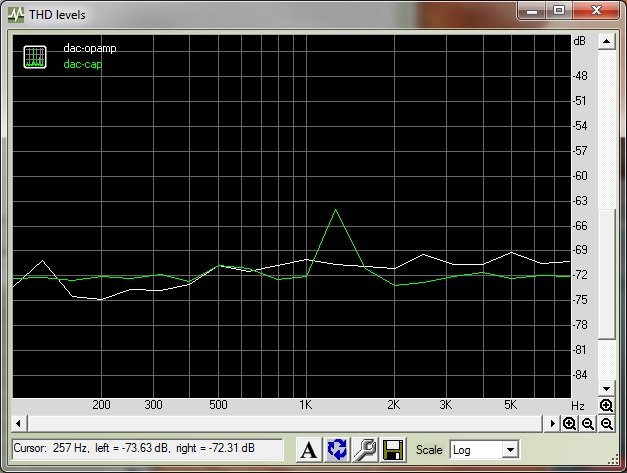627x473 pixels.
Task: Open settings with the wrench button
Action: tap(365, 450)
